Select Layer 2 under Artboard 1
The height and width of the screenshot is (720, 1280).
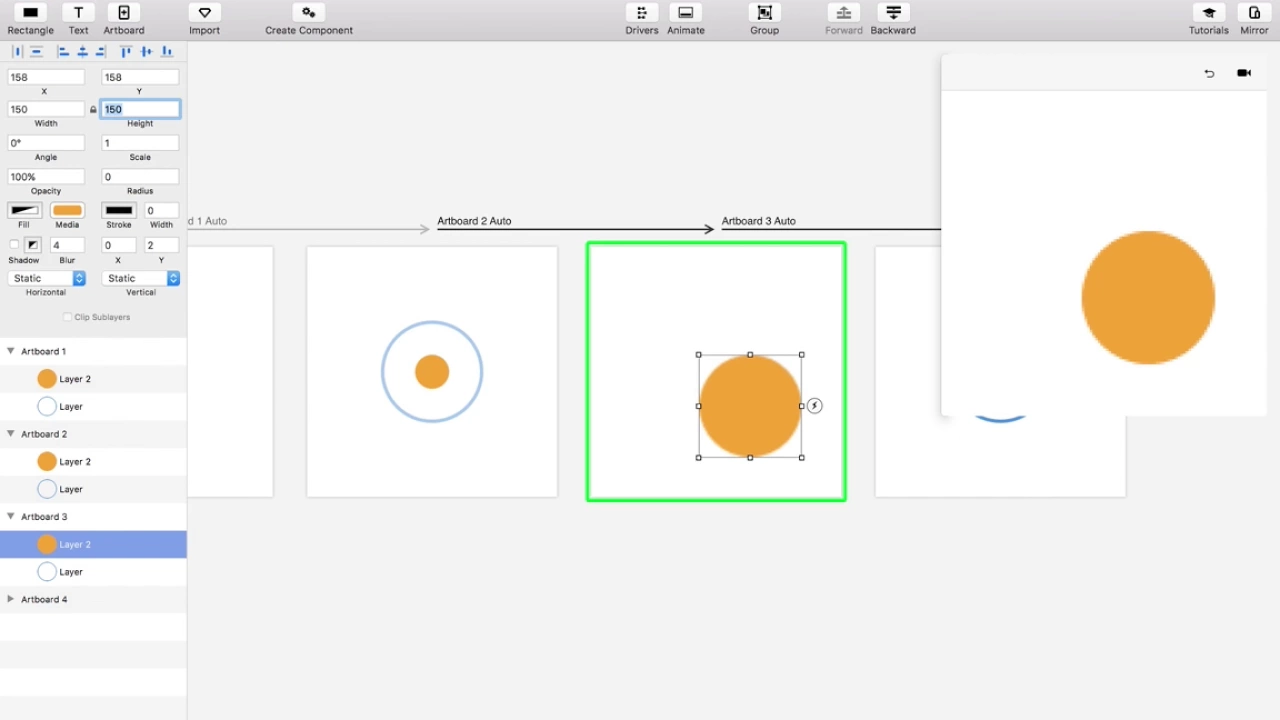coord(93,379)
